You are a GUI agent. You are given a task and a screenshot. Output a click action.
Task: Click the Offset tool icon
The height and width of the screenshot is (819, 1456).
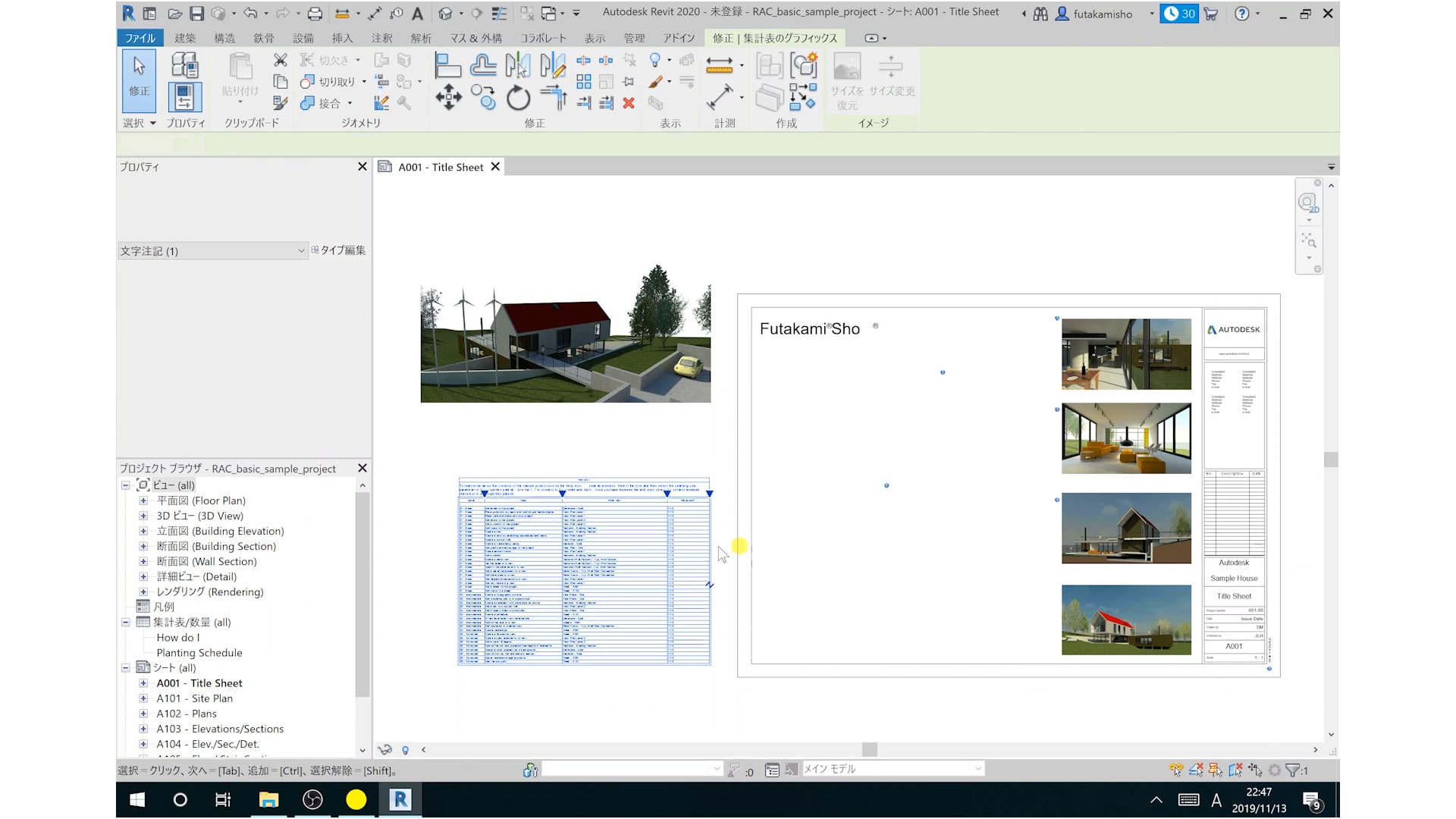(x=483, y=66)
